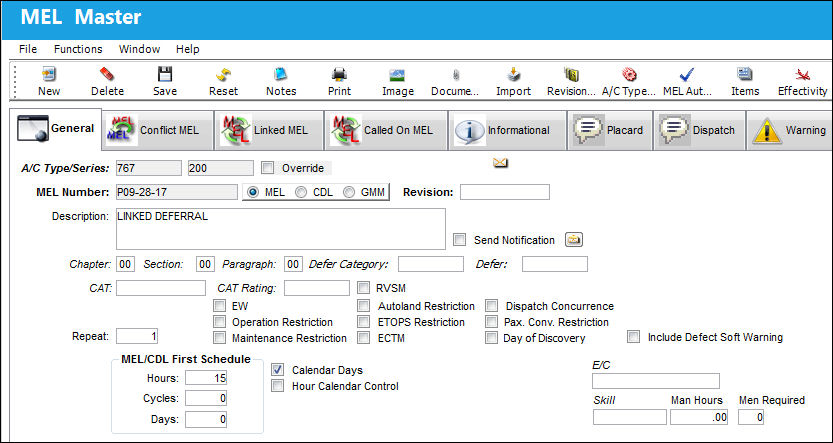Image resolution: width=833 pixels, height=443 pixels.
Task: Click the New toolbar icon
Action: pyautogui.click(x=49, y=82)
